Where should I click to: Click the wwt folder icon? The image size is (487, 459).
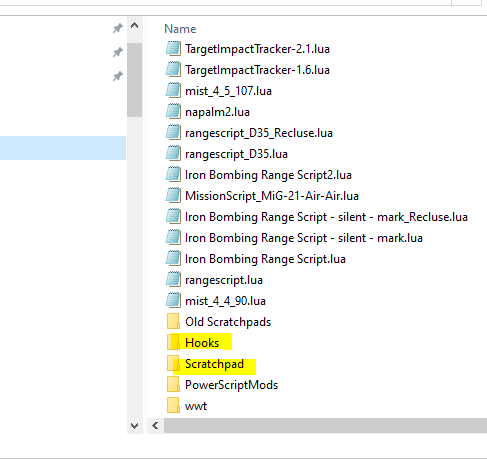coord(173,406)
